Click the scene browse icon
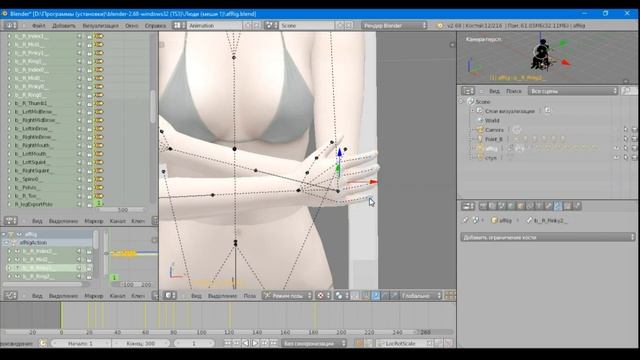Image resolution: width=640 pixels, height=360 pixels. click(270, 25)
